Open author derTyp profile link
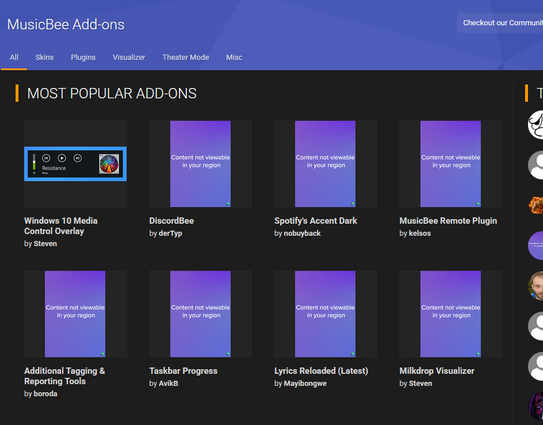This screenshot has height=425, width=543. click(x=170, y=233)
